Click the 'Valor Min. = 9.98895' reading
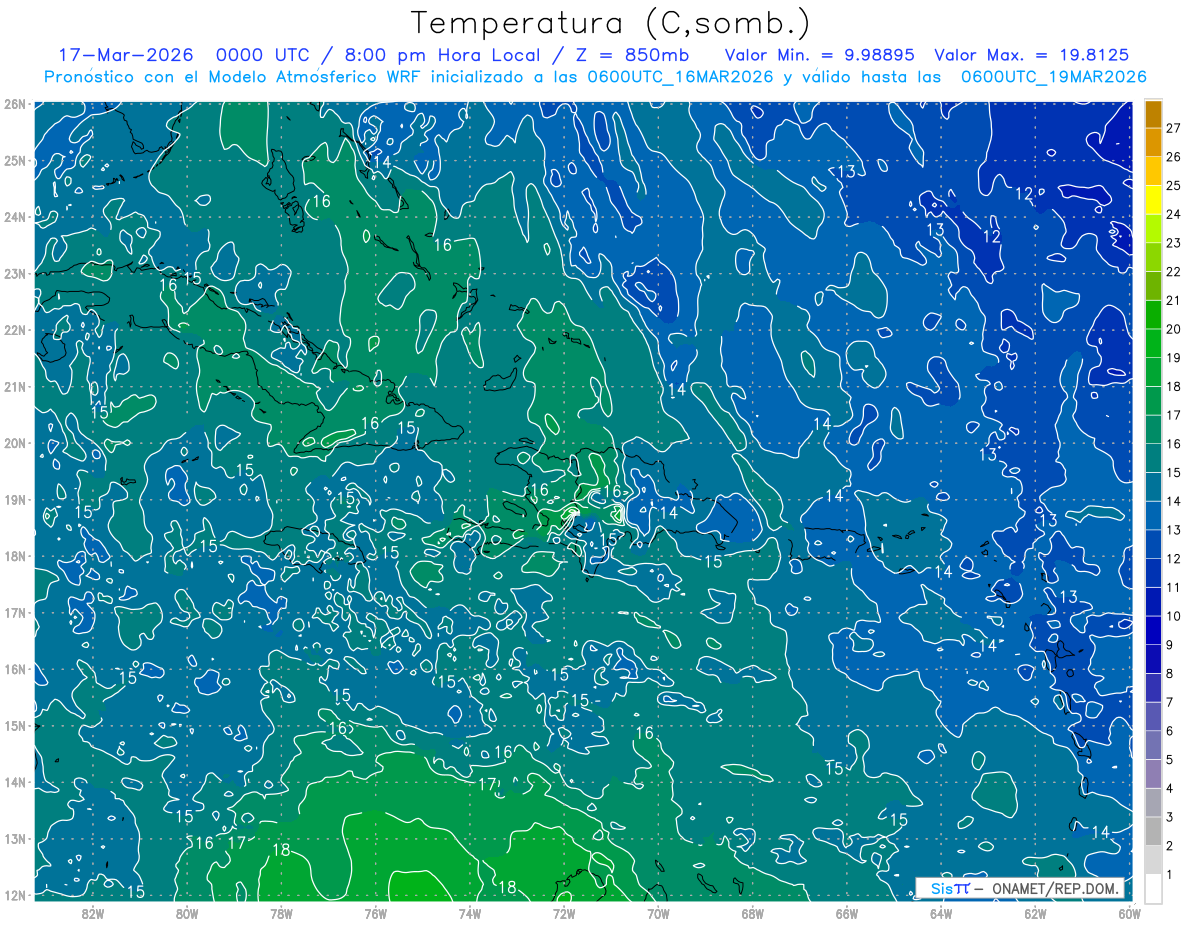Viewport: 1200px width, 927px height. 820,55
